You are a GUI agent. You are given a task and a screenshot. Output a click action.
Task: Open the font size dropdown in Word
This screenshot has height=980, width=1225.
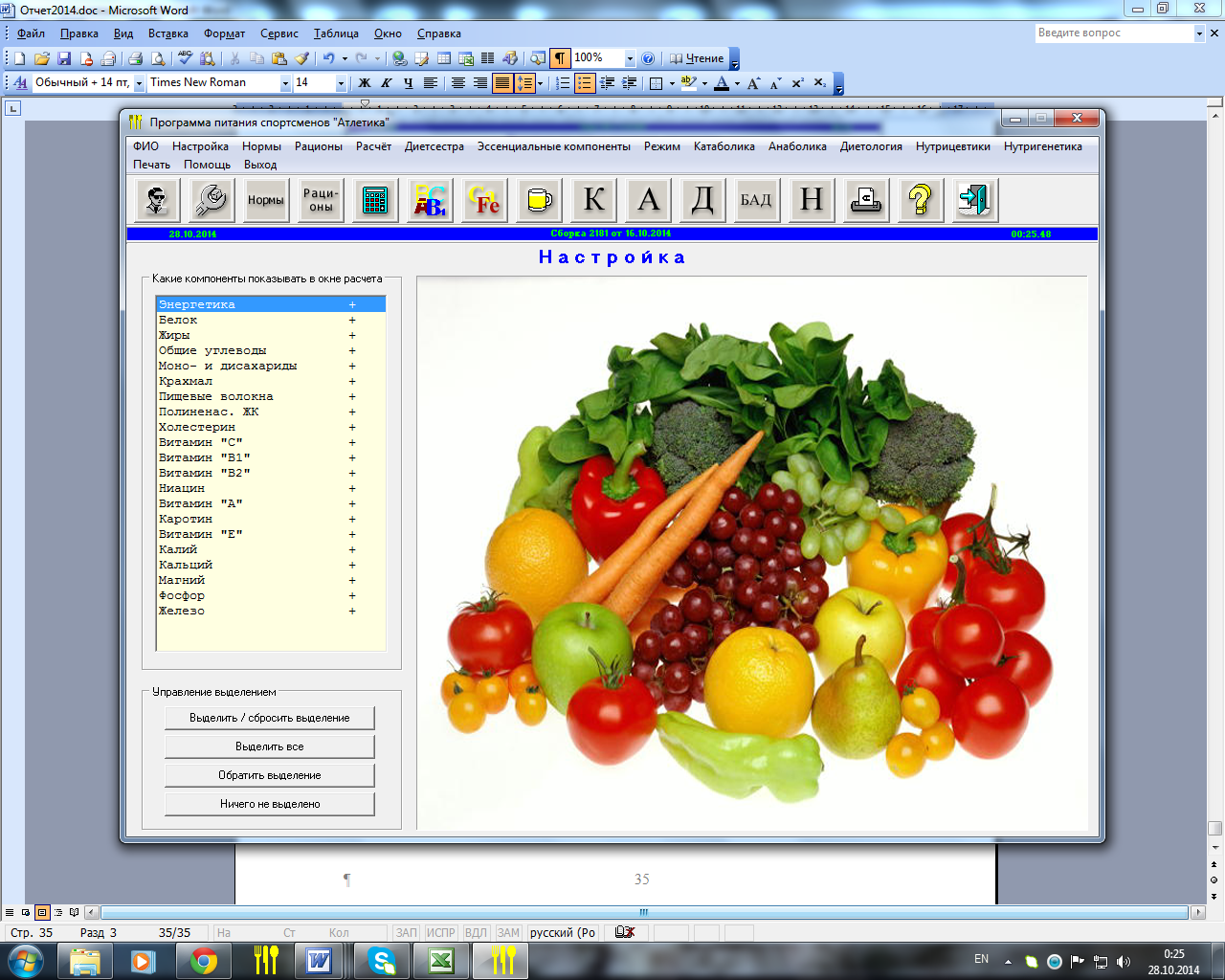point(341,83)
